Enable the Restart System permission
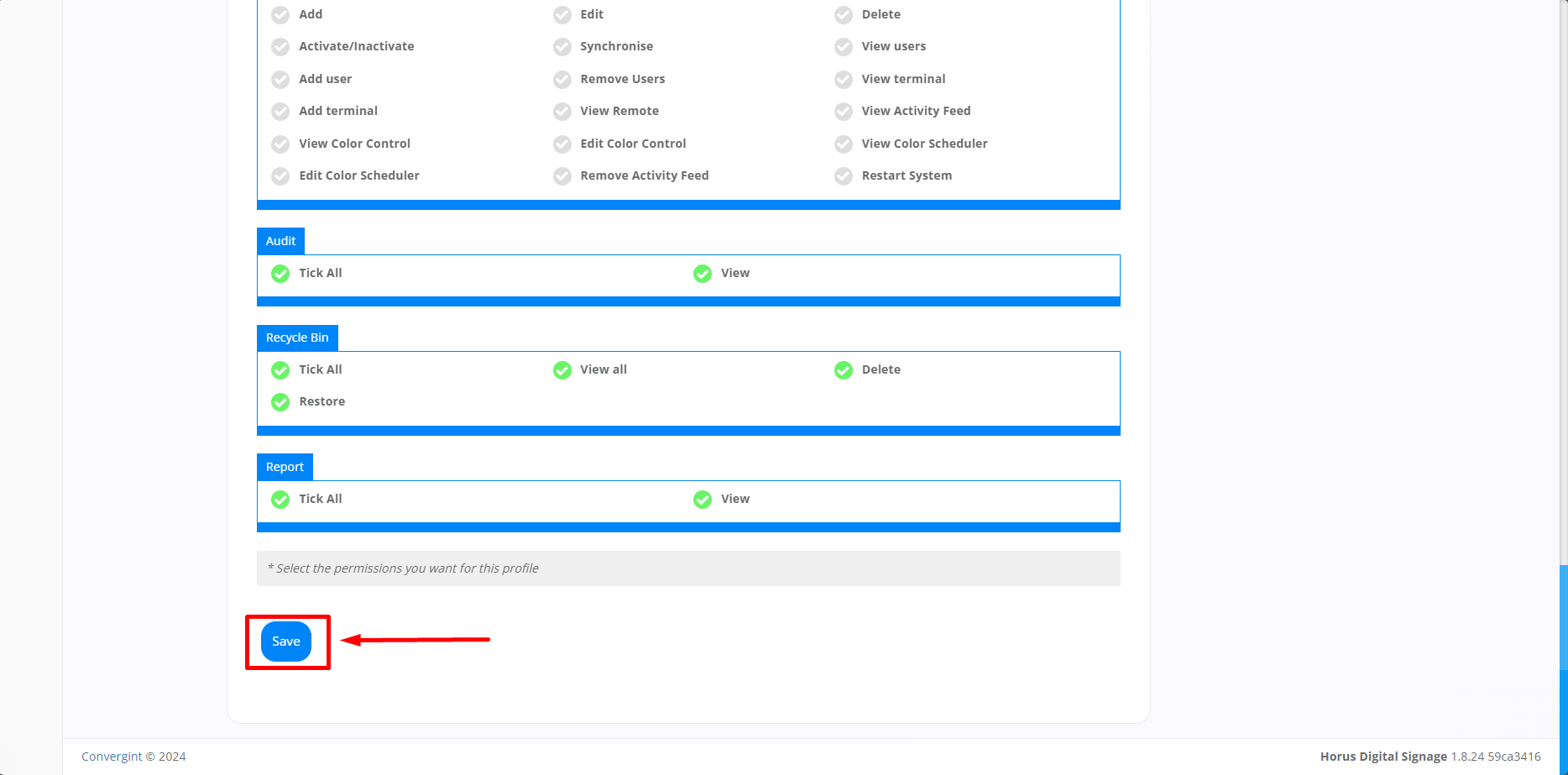1568x775 pixels. tap(843, 176)
